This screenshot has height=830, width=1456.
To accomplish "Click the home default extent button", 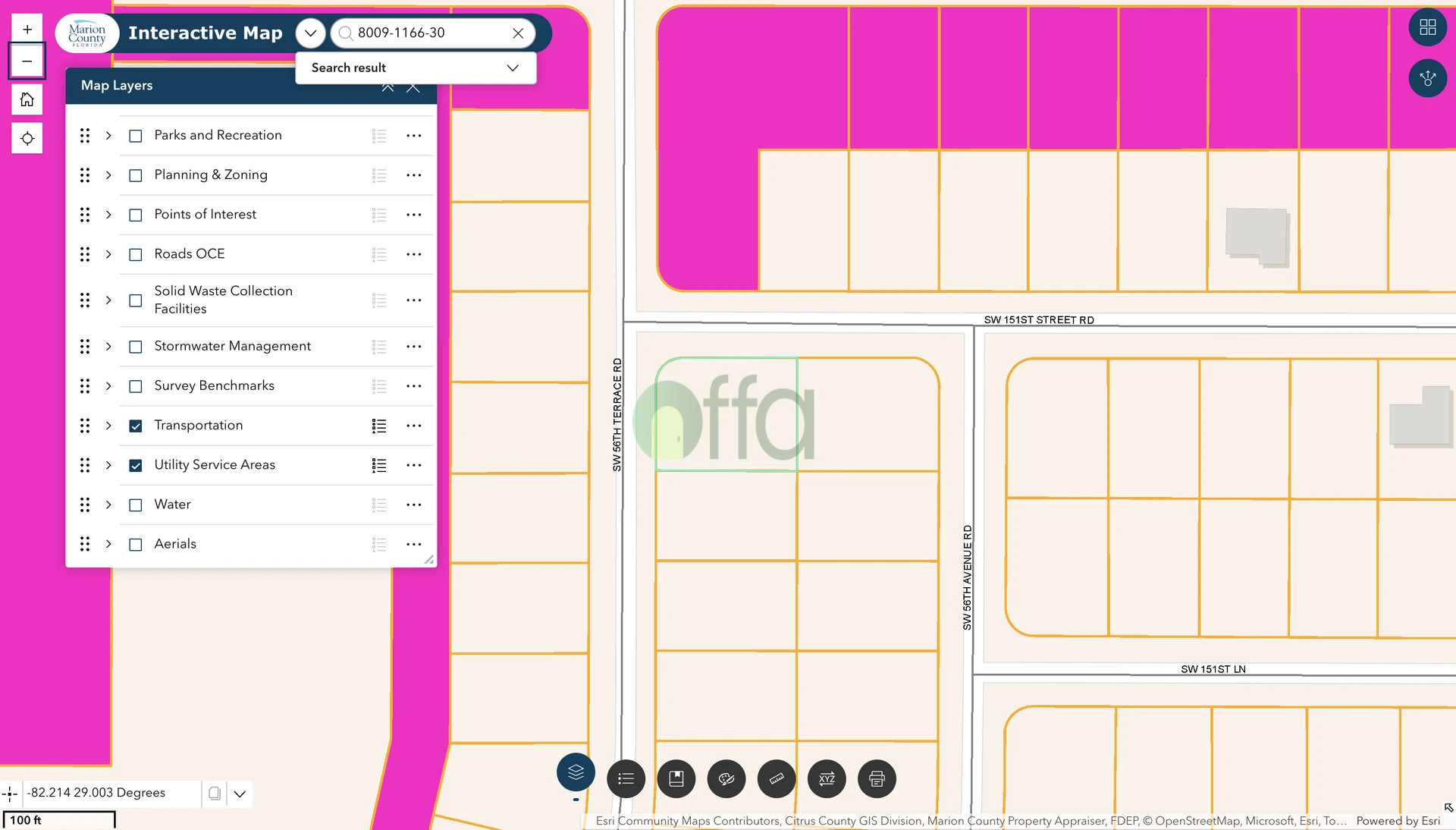I will (27, 99).
